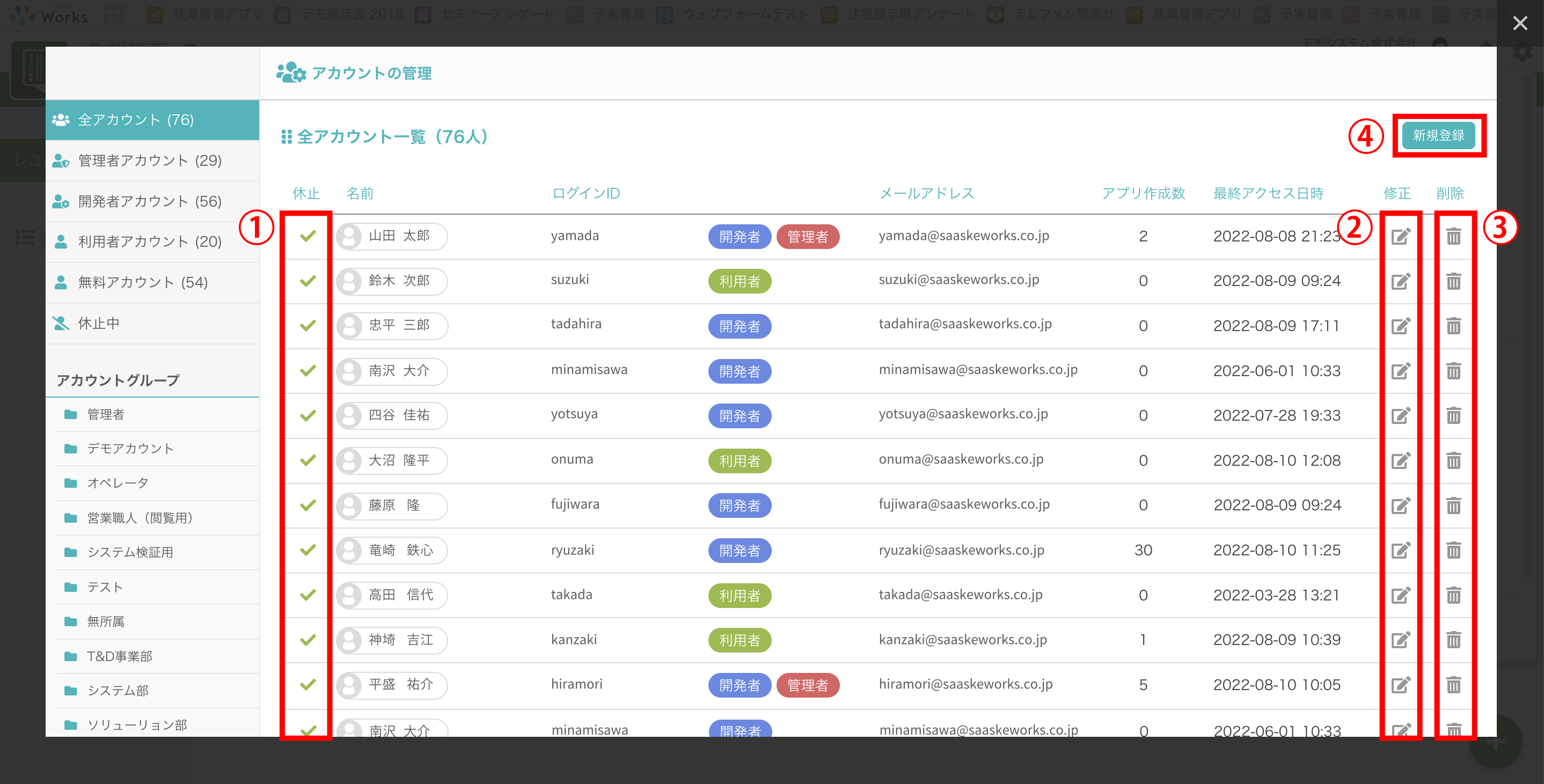
Task: Toggle suspend checkmark for 藤原 隆
Action: (x=308, y=505)
